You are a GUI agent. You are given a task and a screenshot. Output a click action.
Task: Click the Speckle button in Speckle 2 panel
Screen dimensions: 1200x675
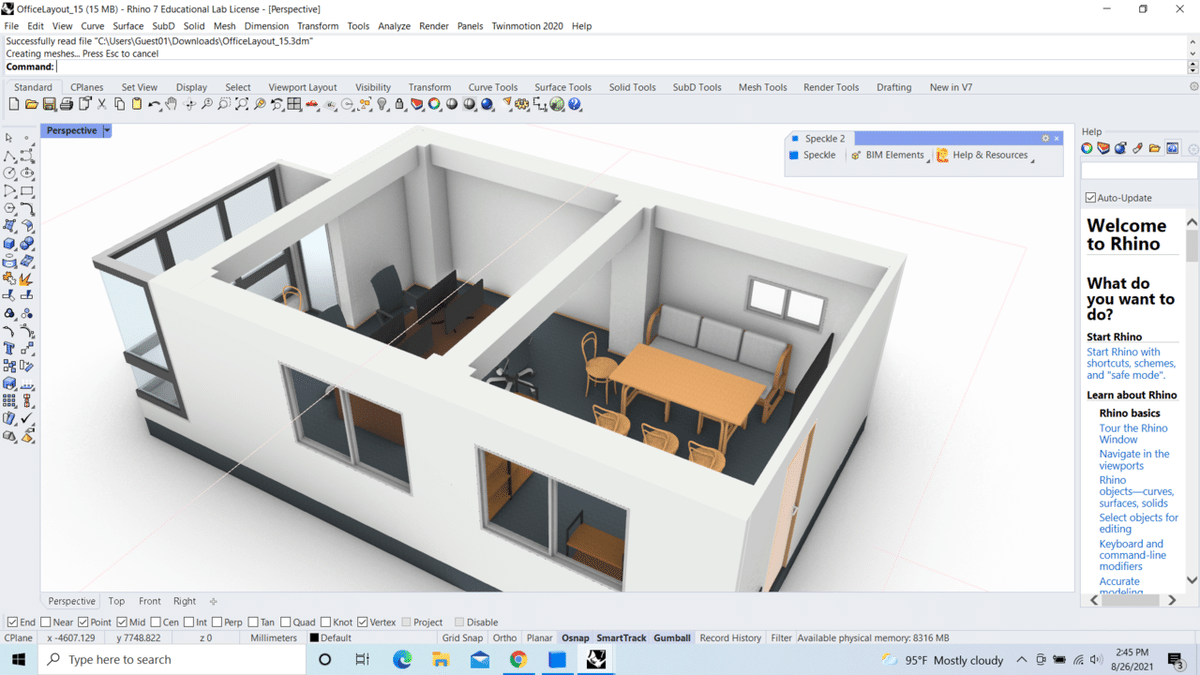(x=812, y=155)
